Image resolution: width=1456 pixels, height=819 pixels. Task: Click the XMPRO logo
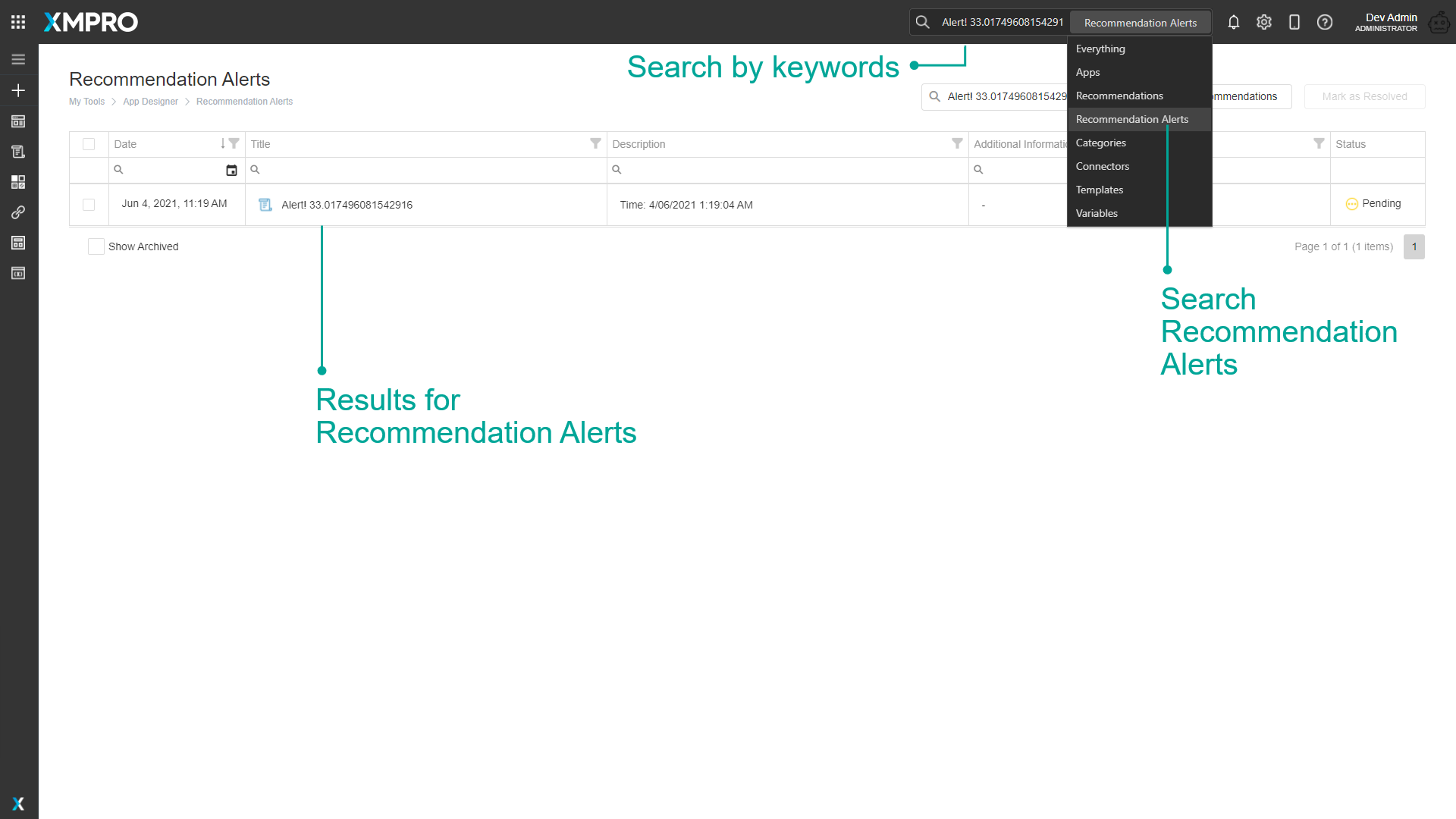click(x=90, y=22)
